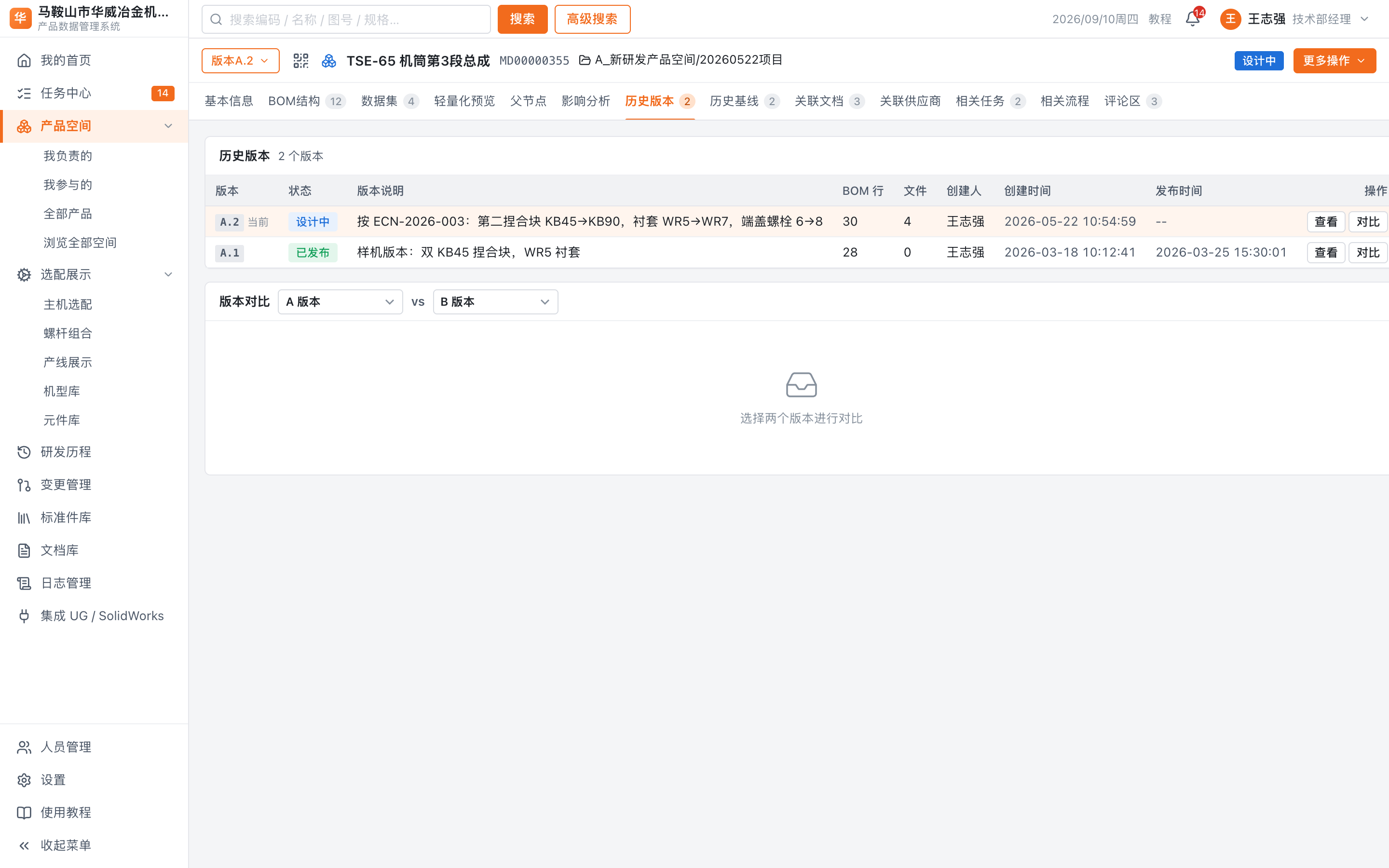Open 使用教程 book icon
This screenshot has height=868, width=1389.
[x=24, y=813]
